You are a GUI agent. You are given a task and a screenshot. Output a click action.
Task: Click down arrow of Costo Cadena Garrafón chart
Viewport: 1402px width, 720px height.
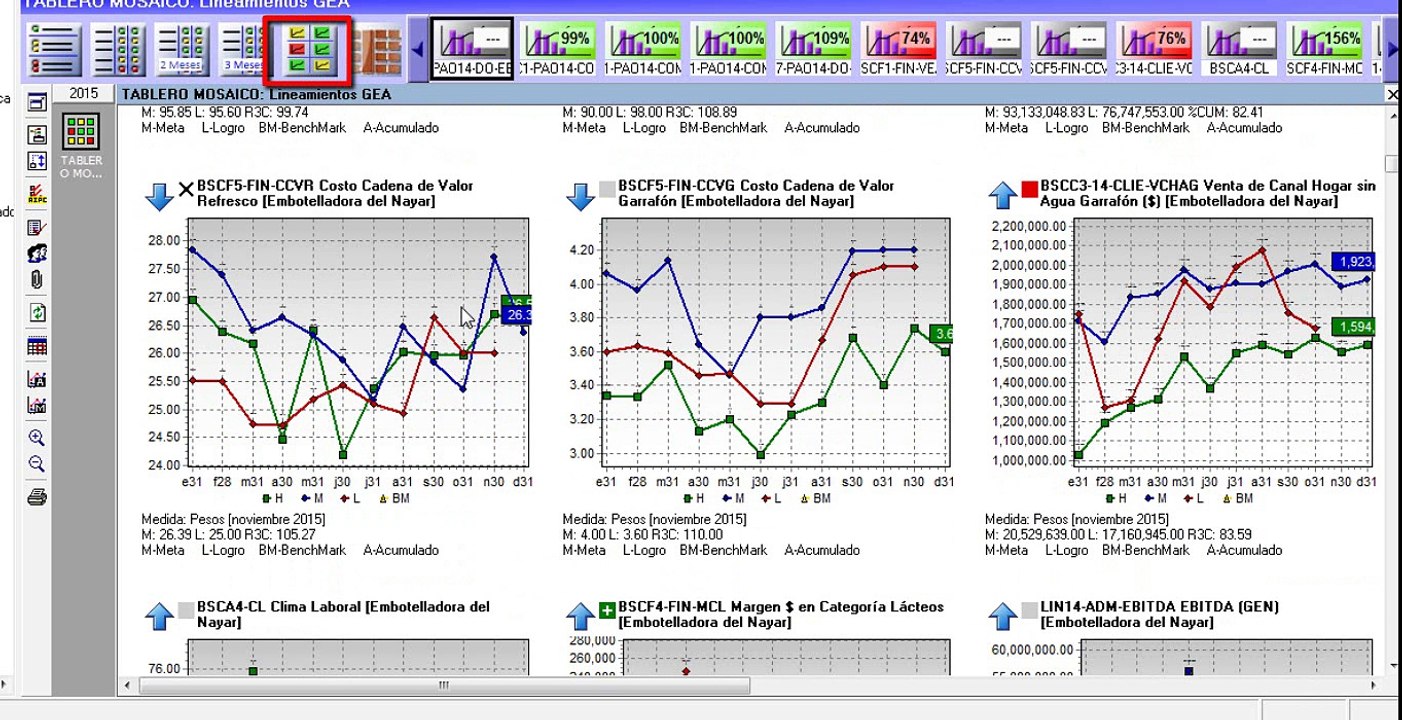[x=581, y=195]
